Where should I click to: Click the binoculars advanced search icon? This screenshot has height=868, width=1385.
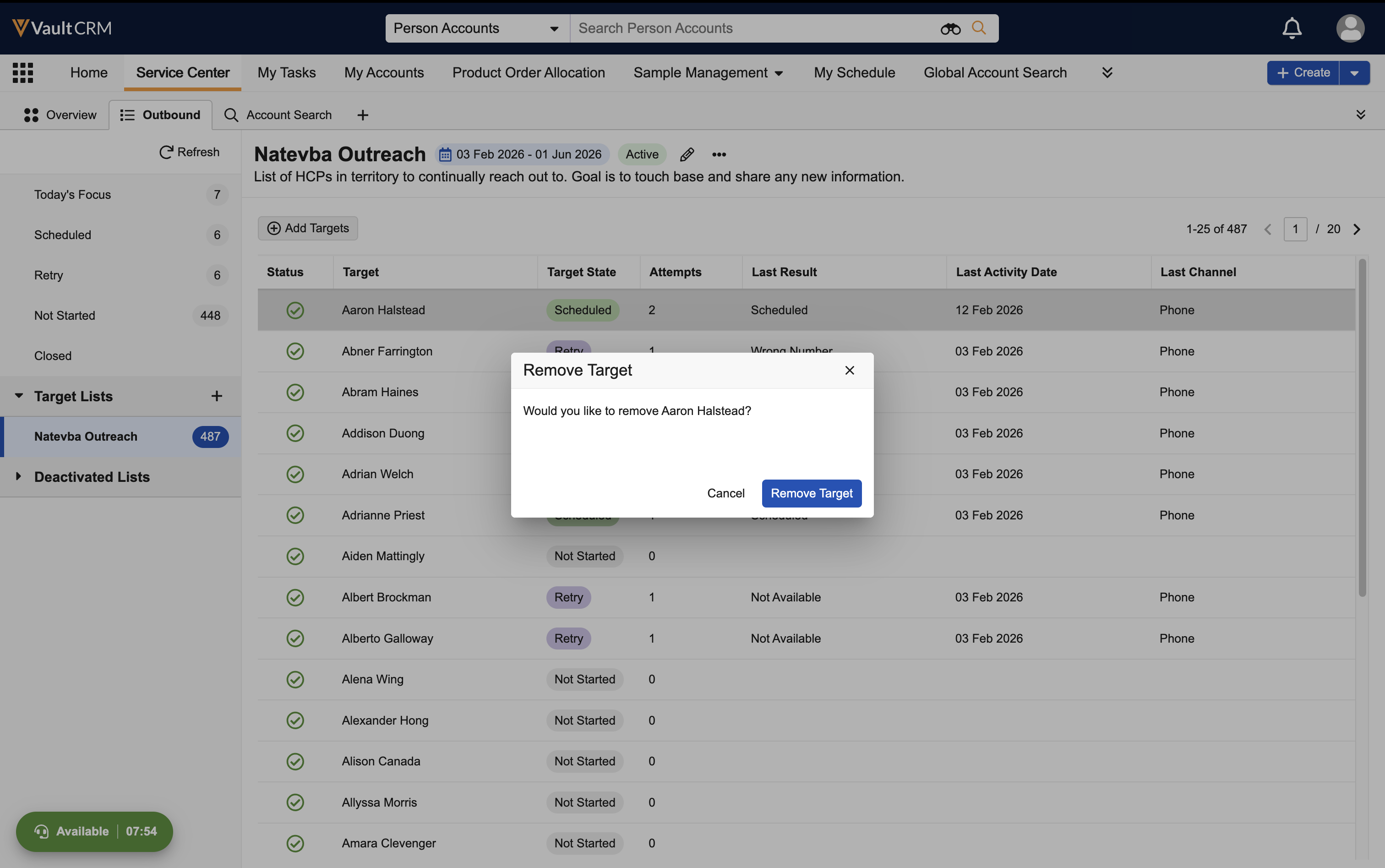pos(950,29)
